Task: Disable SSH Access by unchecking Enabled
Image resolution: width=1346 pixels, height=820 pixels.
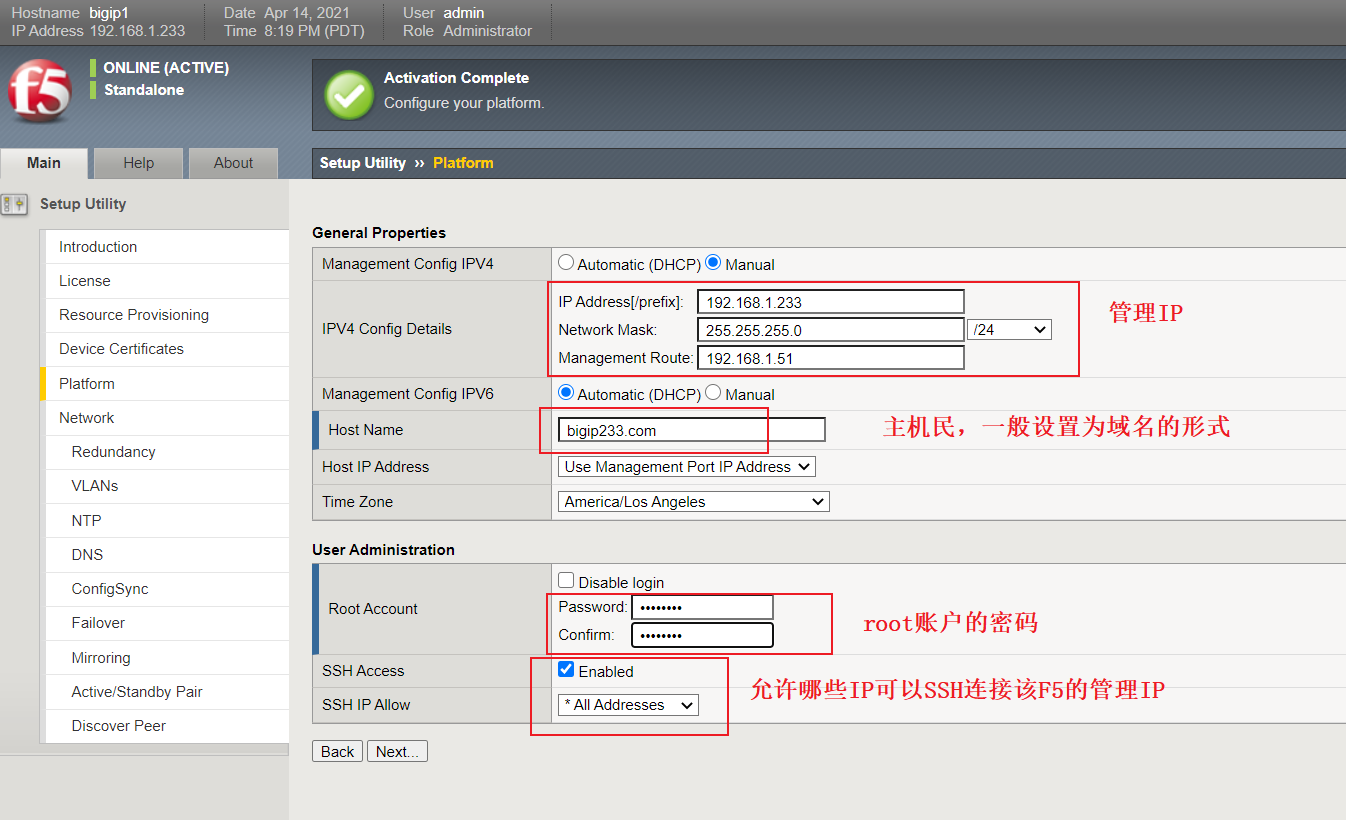Action: pos(566,668)
